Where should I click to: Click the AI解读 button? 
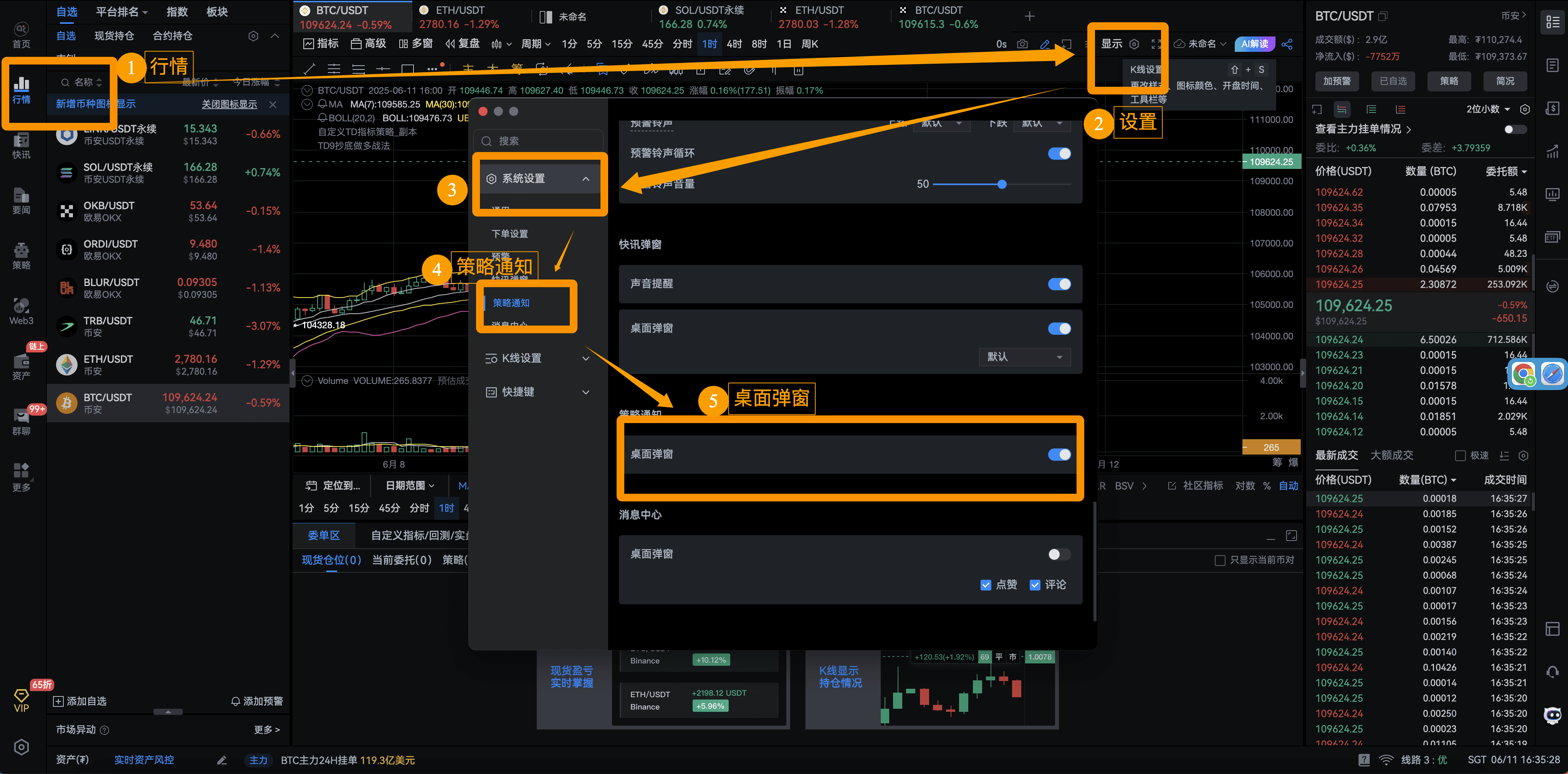[x=1255, y=44]
